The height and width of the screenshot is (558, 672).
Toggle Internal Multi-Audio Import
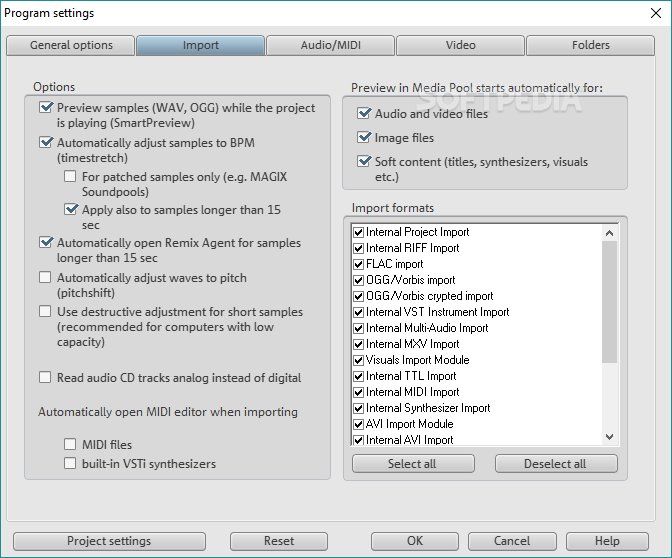358,328
